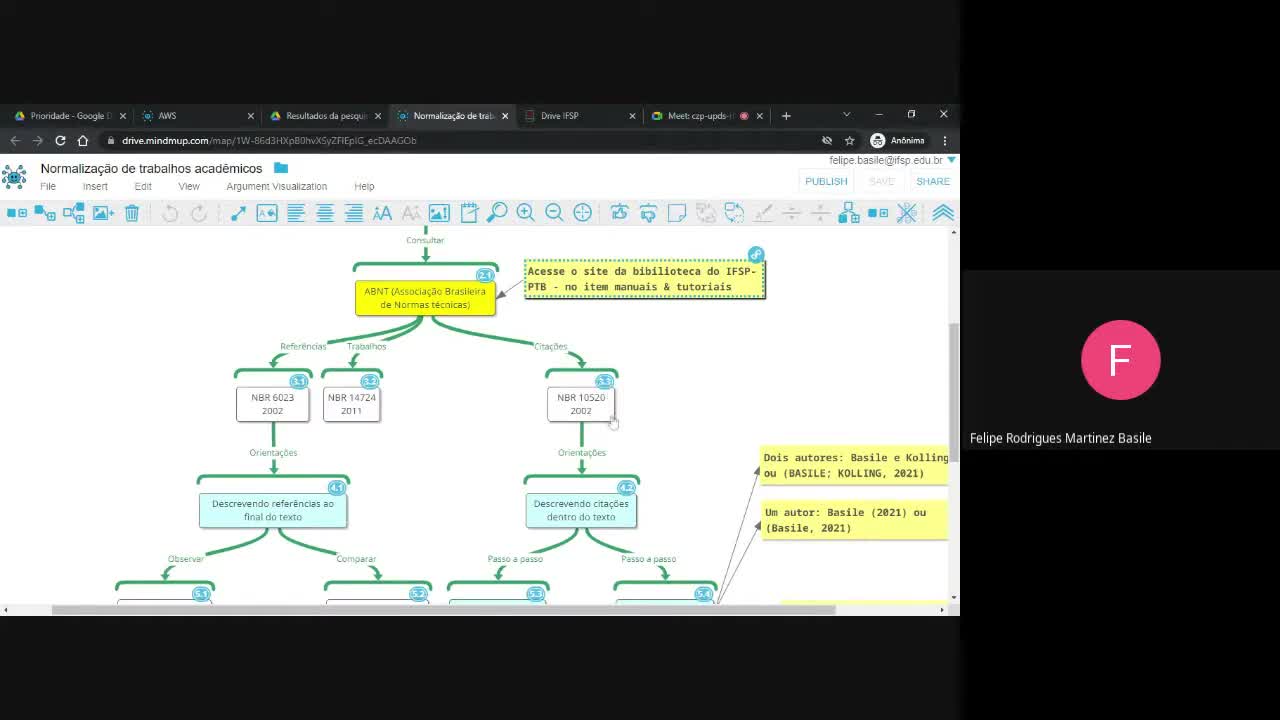Click the browser home button
Image resolution: width=1280 pixels, height=720 pixels.
point(83,141)
